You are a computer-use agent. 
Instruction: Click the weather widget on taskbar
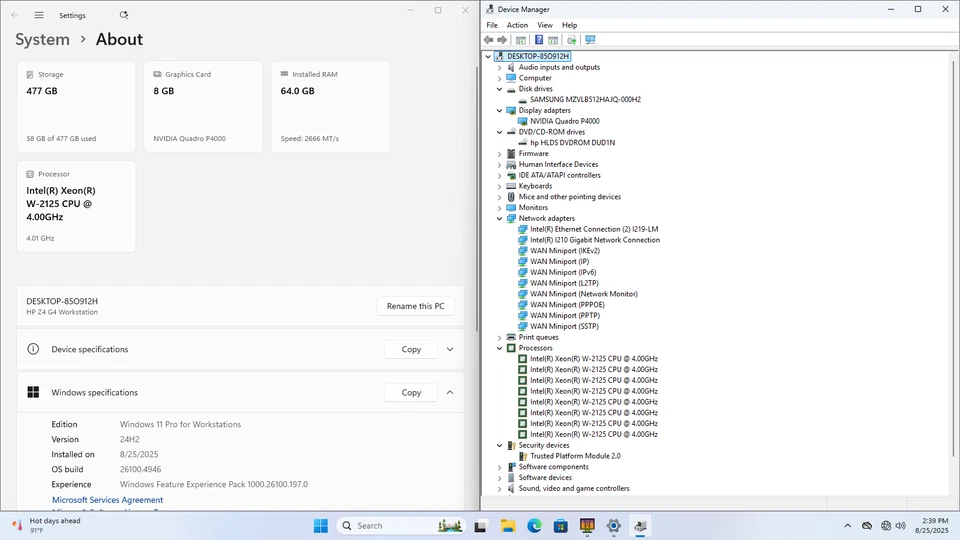click(47, 525)
